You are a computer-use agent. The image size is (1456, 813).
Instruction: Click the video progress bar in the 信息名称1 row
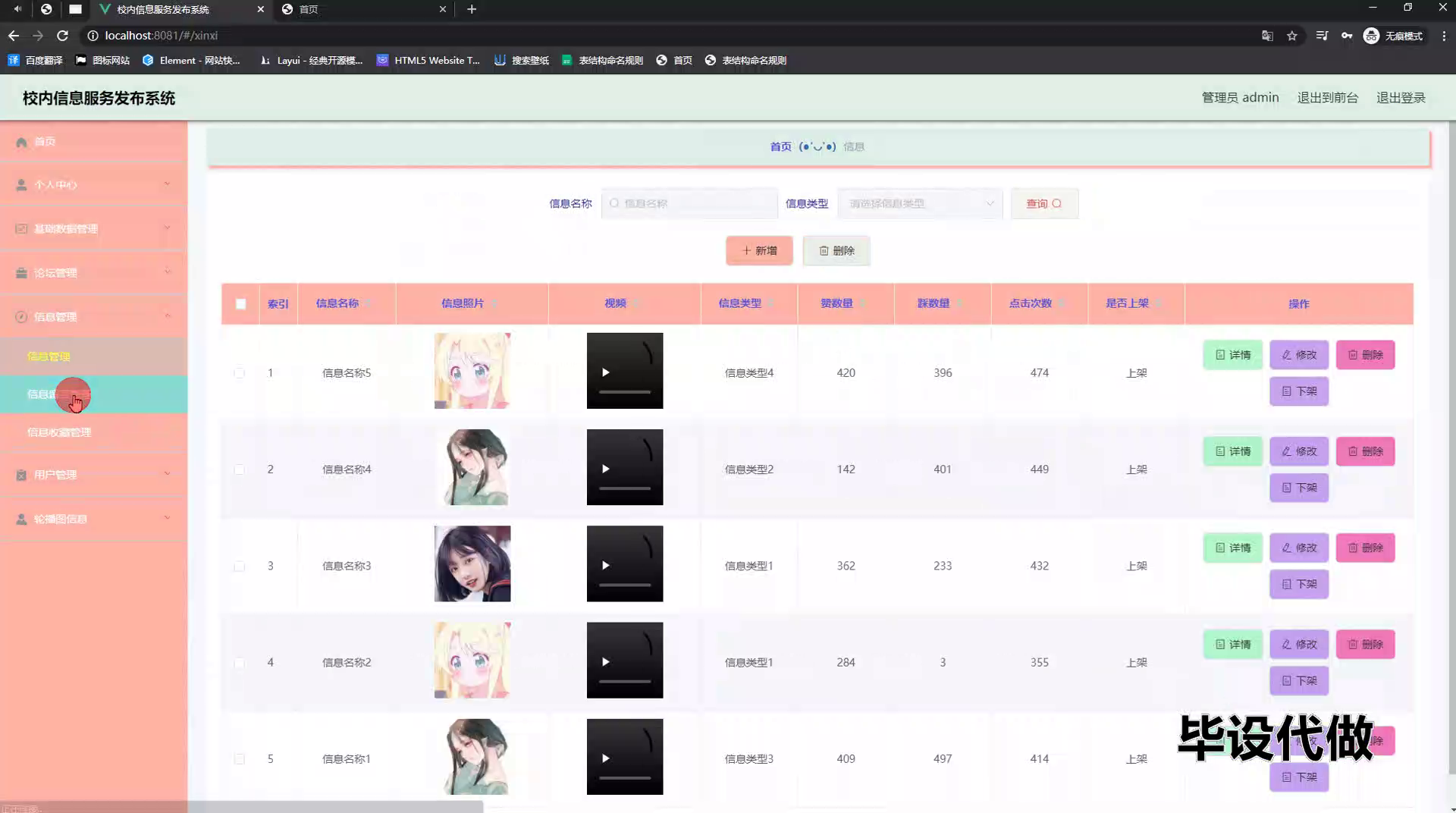(x=625, y=778)
